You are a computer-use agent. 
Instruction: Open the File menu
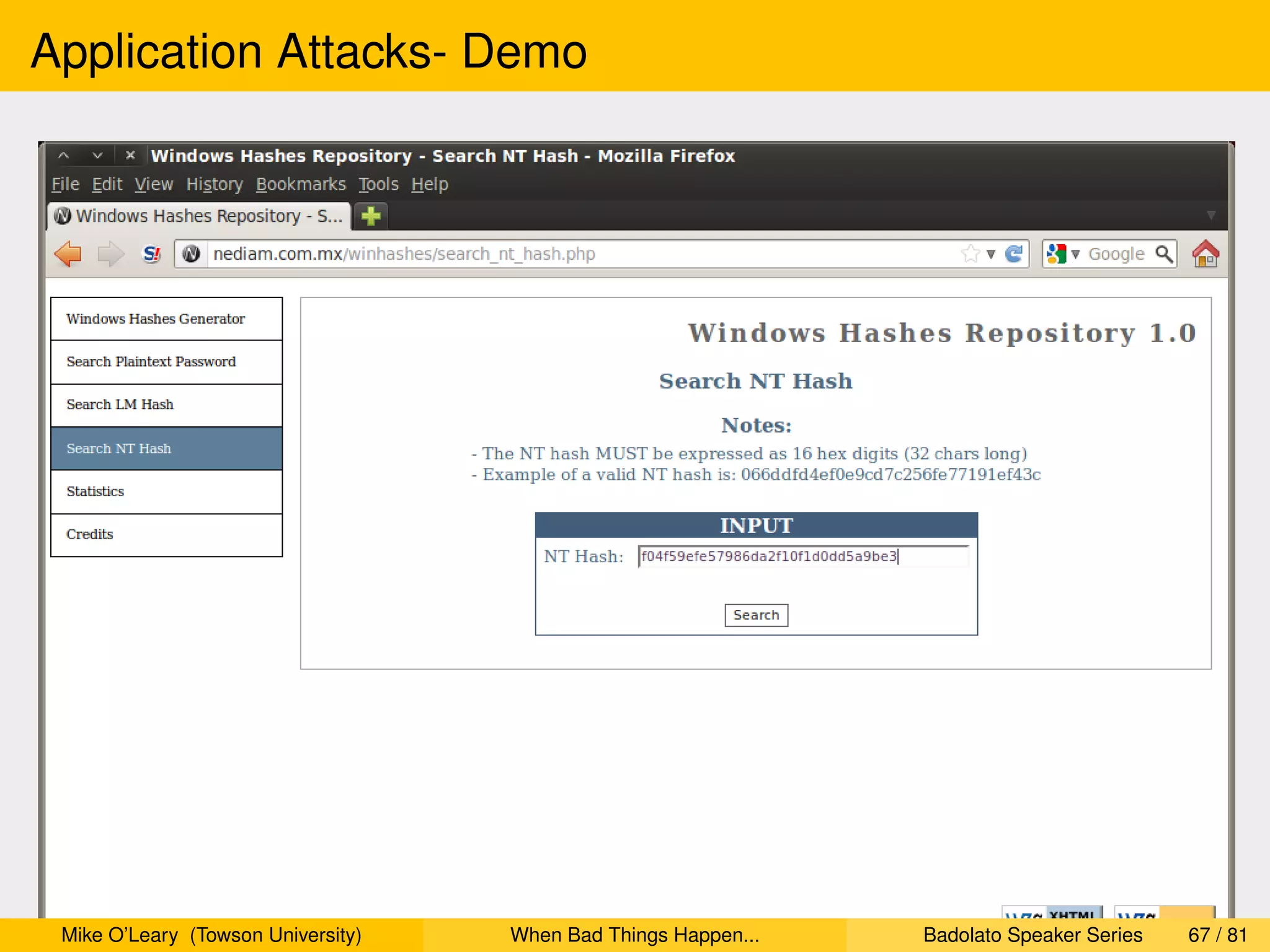click(66, 185)
